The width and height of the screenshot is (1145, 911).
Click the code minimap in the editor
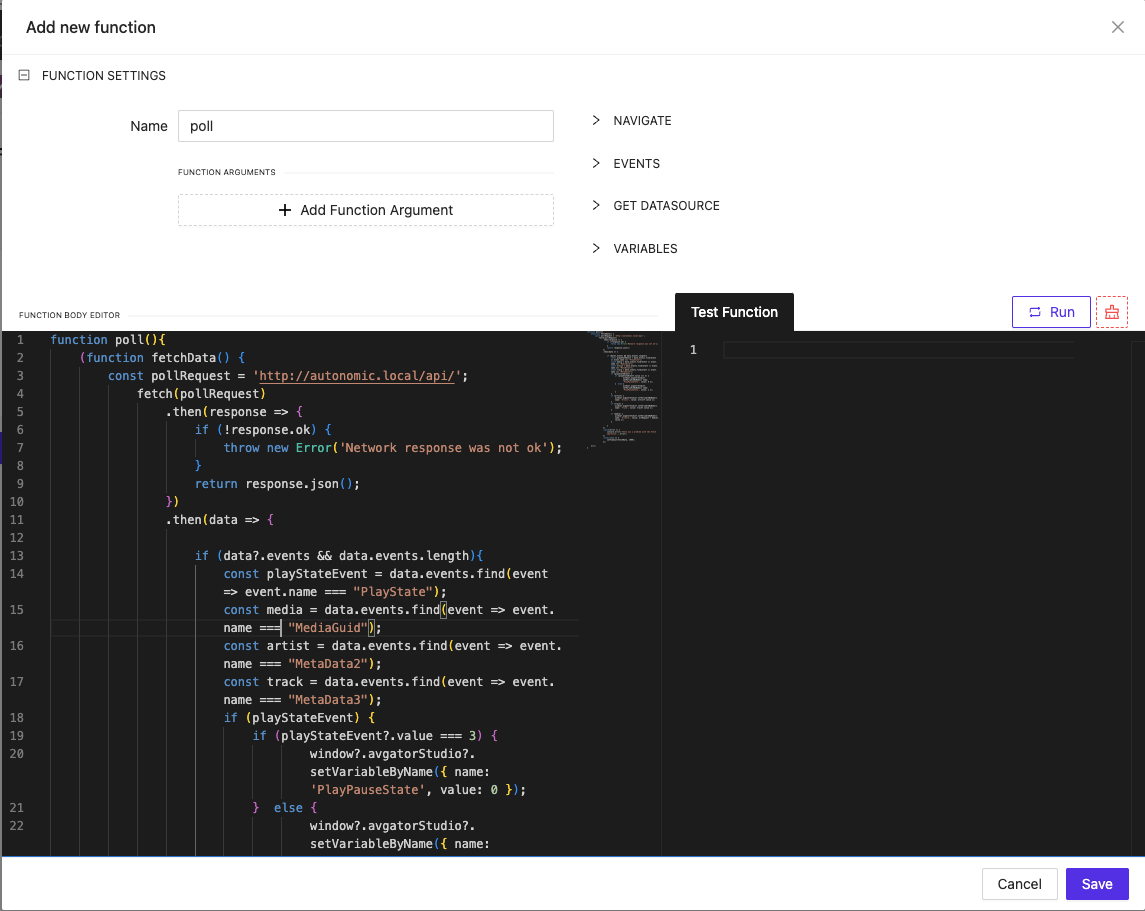(621, 390)
